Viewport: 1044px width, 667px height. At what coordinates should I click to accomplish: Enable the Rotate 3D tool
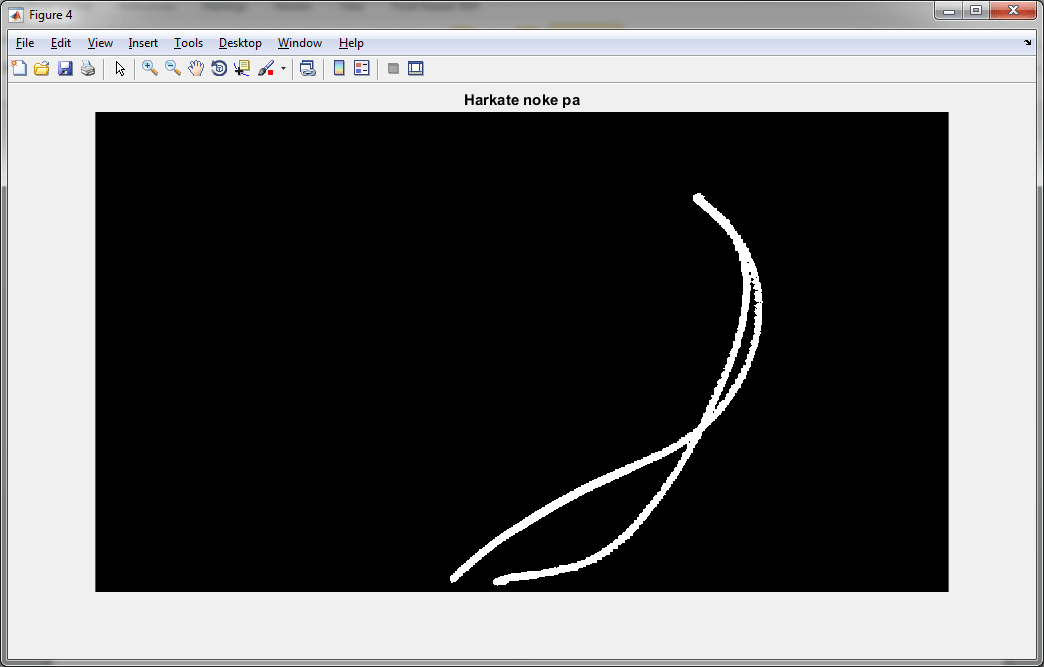click(x=218, y=68)
